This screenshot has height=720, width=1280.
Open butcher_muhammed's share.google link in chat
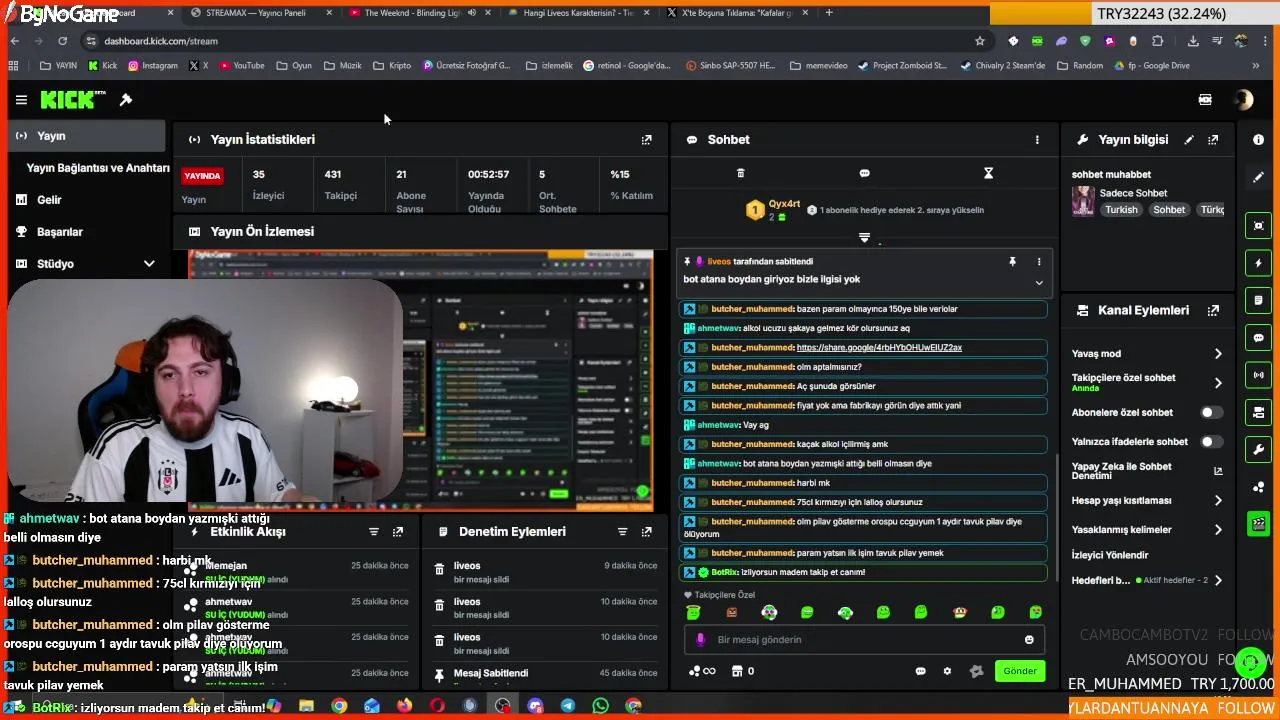tap(879, 348)
